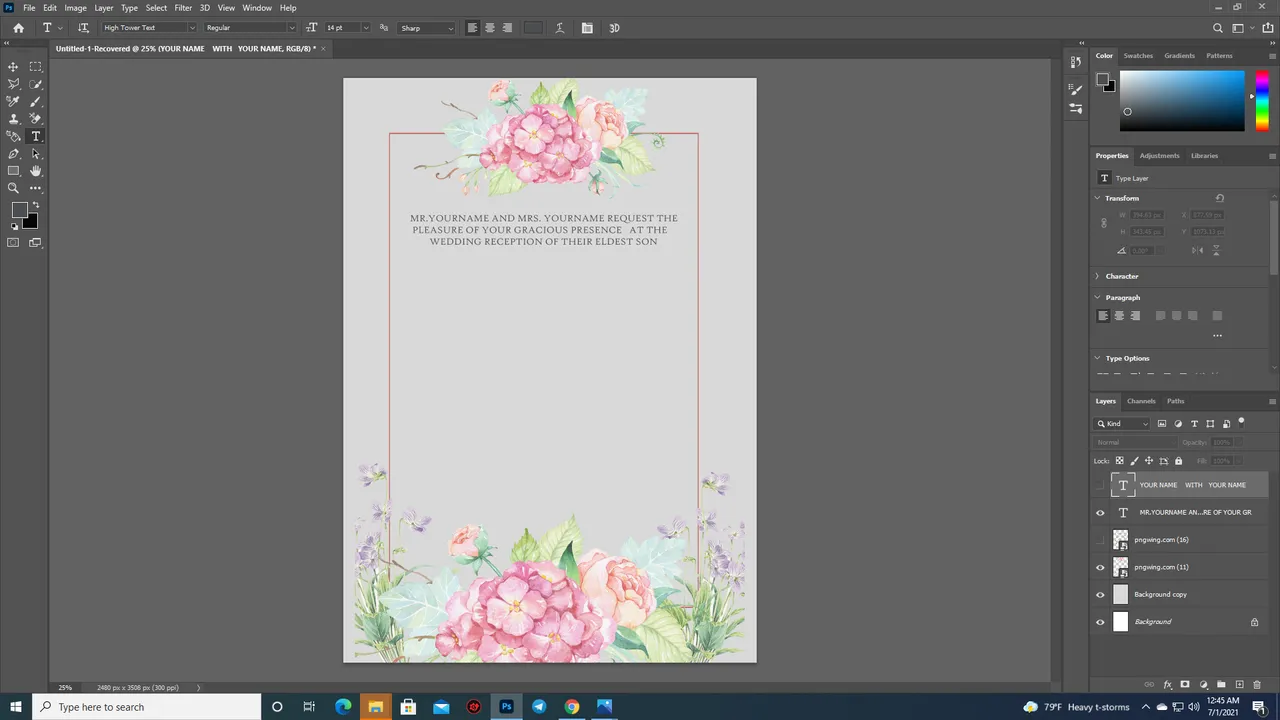Add a layer style with fx icon
Screen dimensions: 1280x720
[x=1167, y=685]
